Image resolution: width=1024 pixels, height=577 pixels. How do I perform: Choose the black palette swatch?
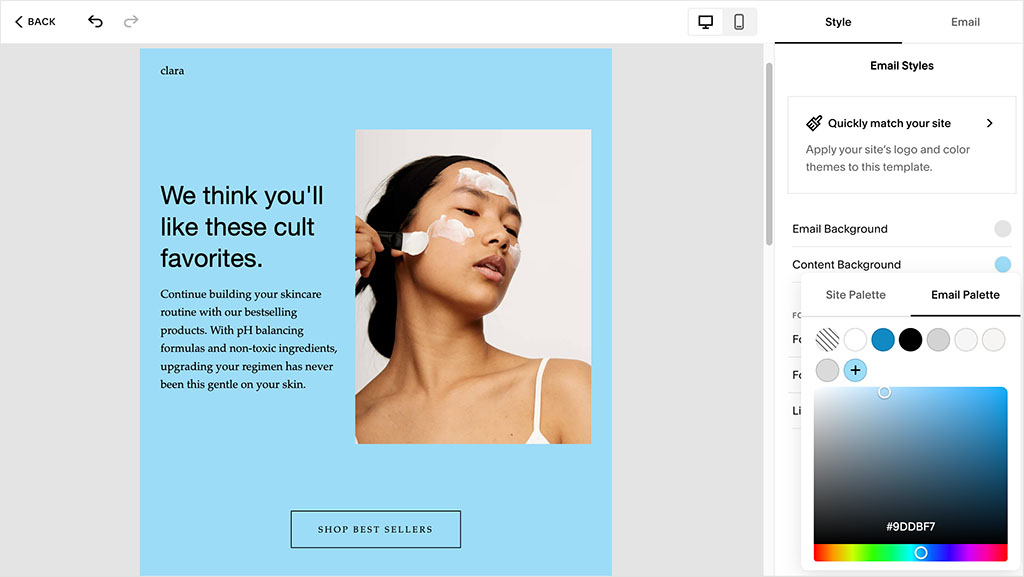(910, 339)
